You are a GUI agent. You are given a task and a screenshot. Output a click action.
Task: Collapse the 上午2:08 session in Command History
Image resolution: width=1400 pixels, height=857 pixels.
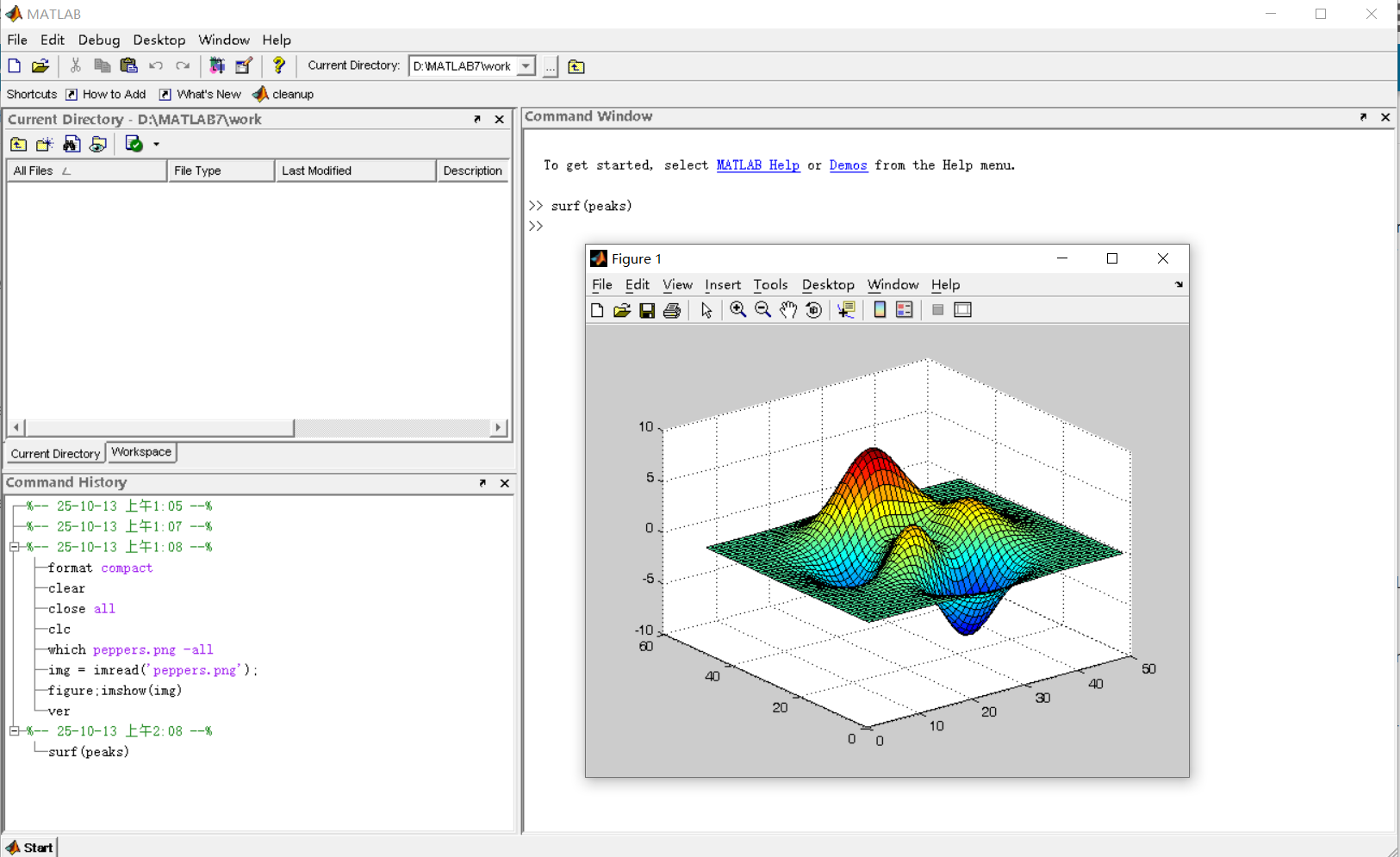point(15,731)
